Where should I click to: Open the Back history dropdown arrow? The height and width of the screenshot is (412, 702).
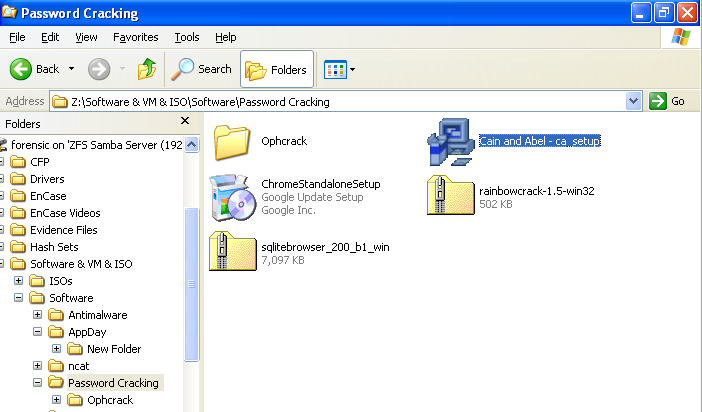tap(71, 69)
